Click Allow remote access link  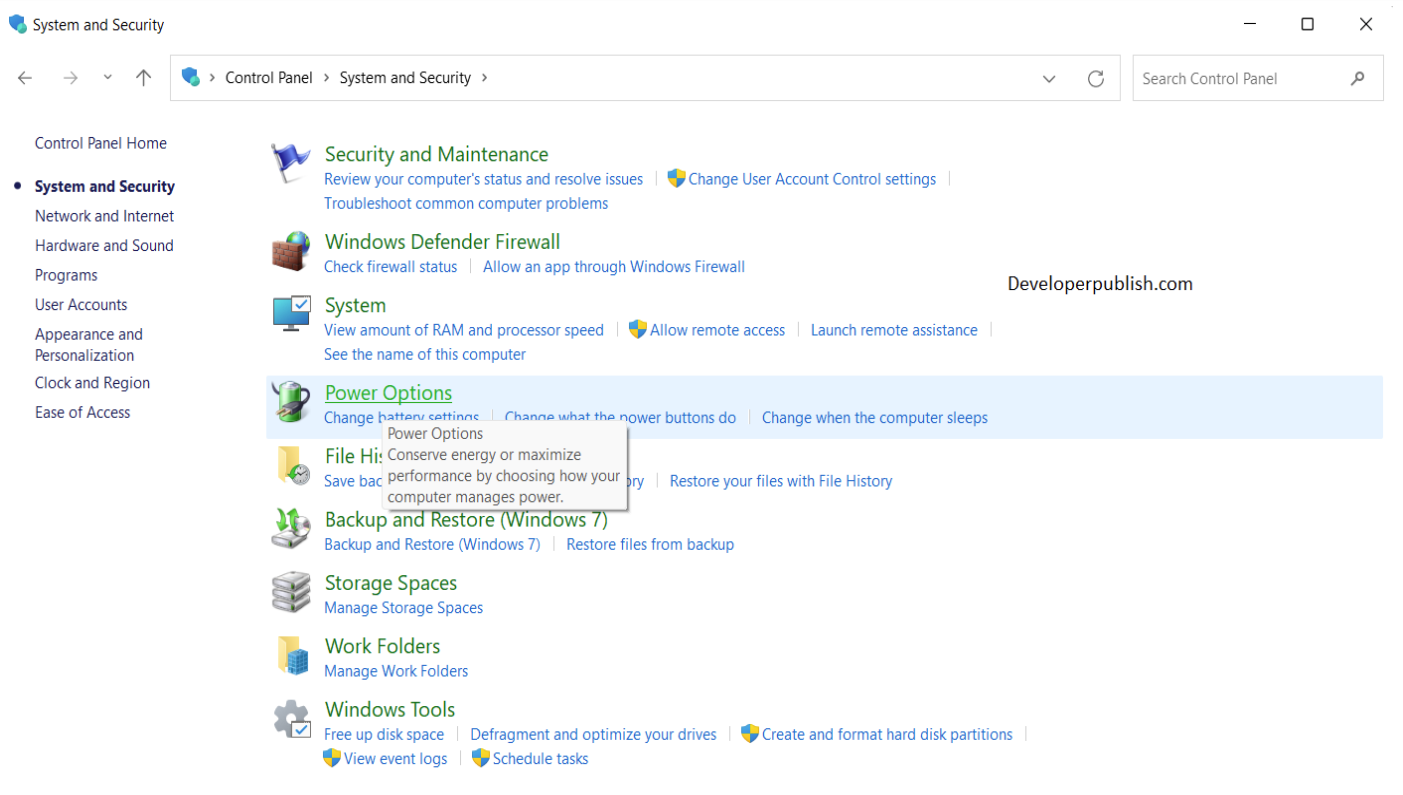coord(718,330)
